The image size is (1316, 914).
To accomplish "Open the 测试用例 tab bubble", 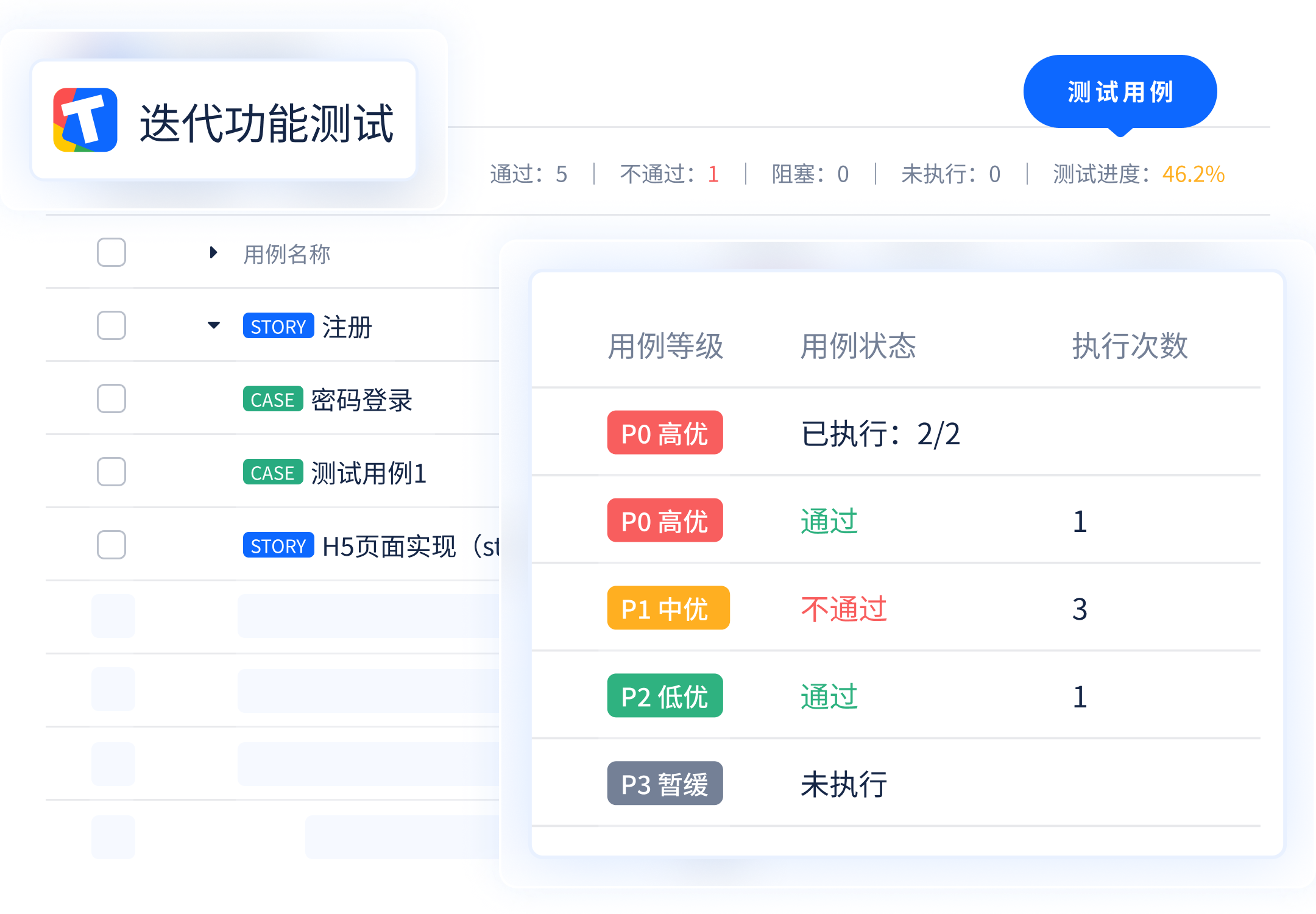I will coord(1120,92).
